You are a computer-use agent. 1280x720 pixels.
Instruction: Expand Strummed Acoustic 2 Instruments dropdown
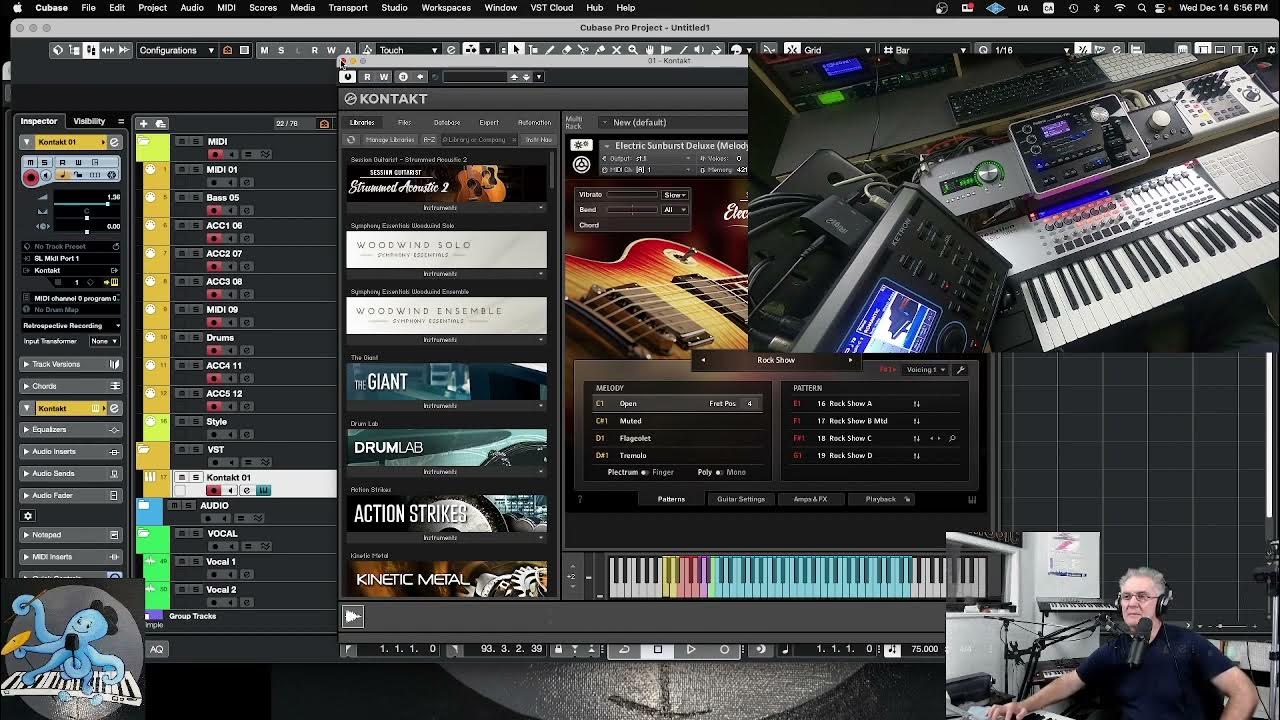coord(447,208)
